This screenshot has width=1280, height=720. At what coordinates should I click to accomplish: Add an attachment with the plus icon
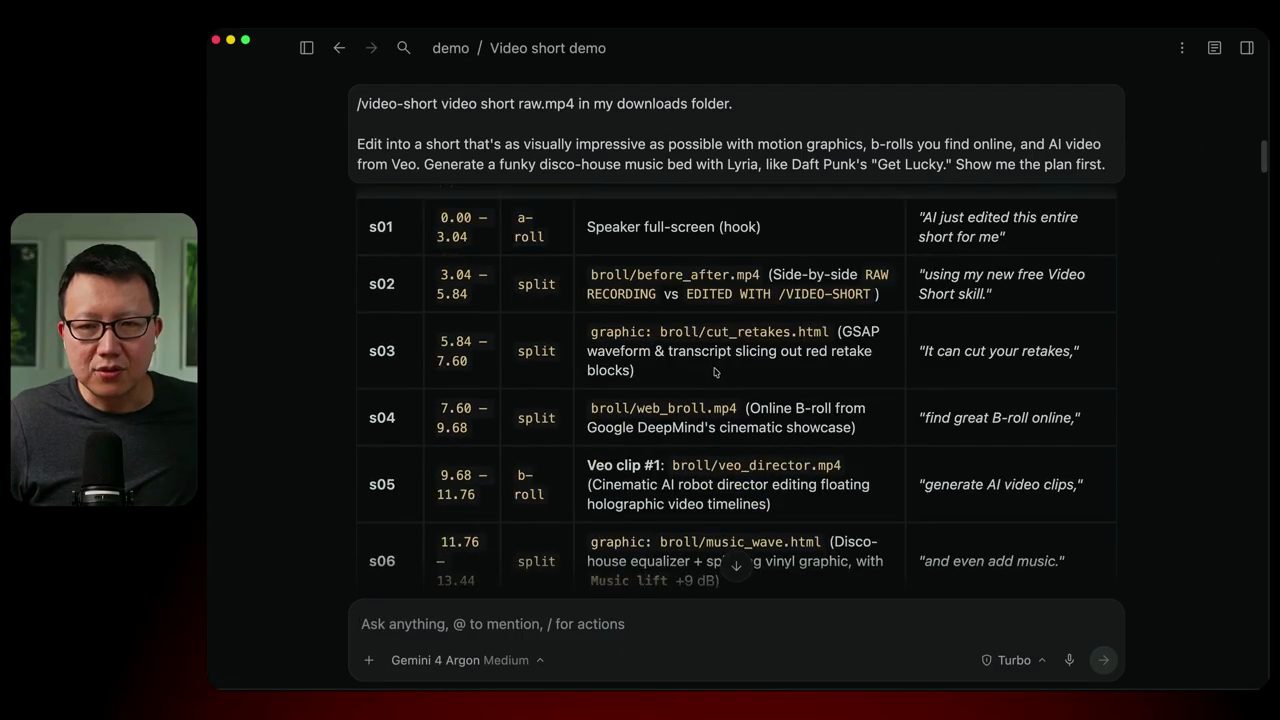(x=369, y=660)
